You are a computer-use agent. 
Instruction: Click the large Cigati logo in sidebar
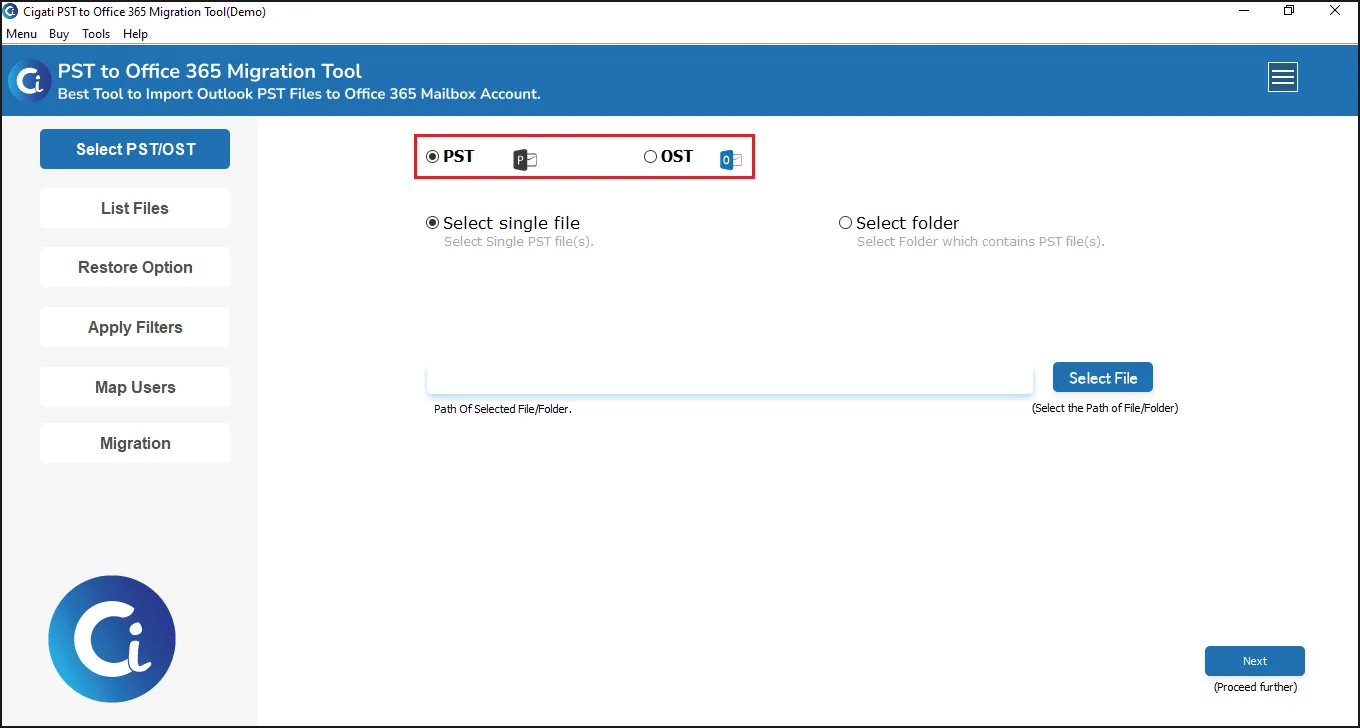pyautogui.click(x=112, y=639)
